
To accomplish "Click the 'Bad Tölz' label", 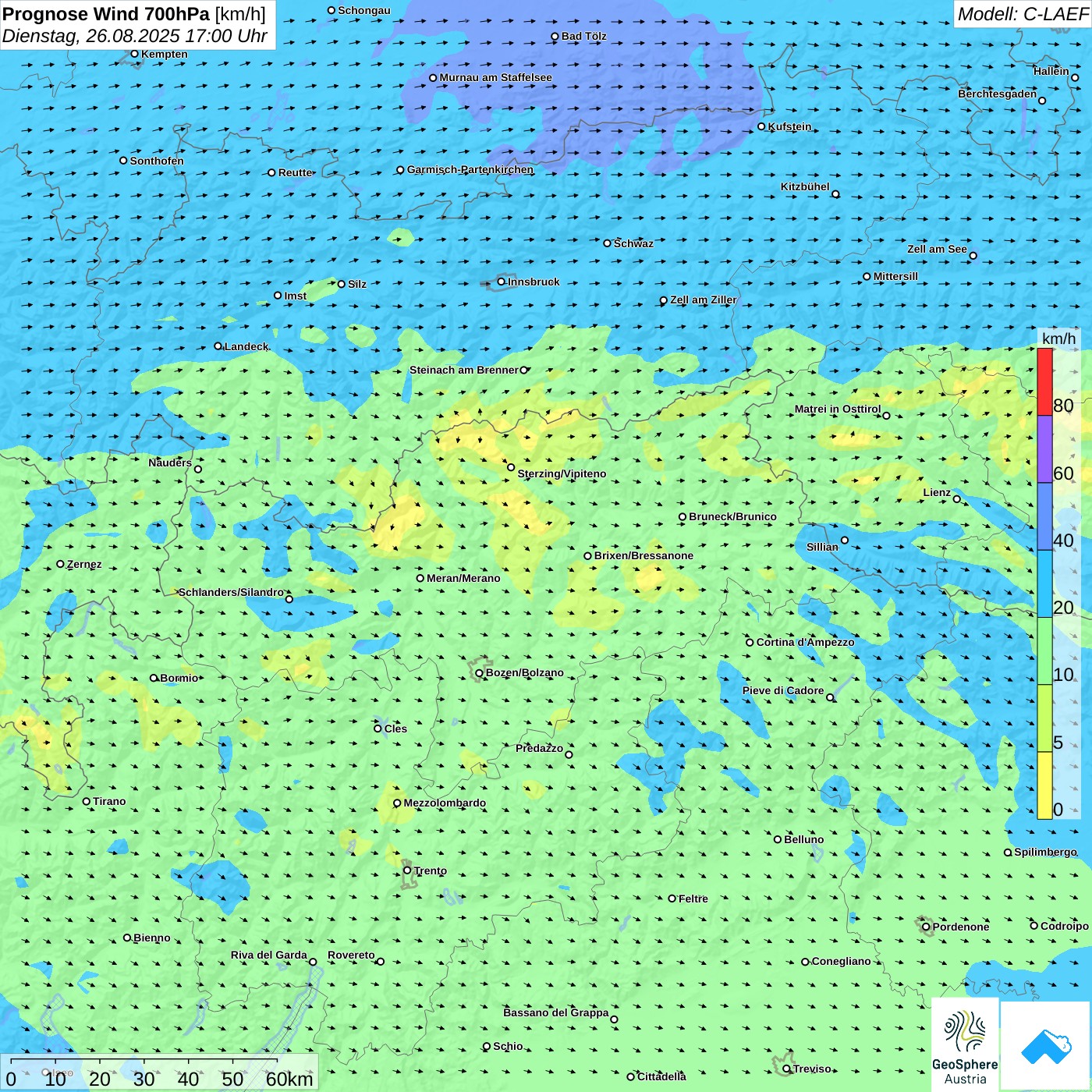I will pyautogui.click(x=584, y=36).
